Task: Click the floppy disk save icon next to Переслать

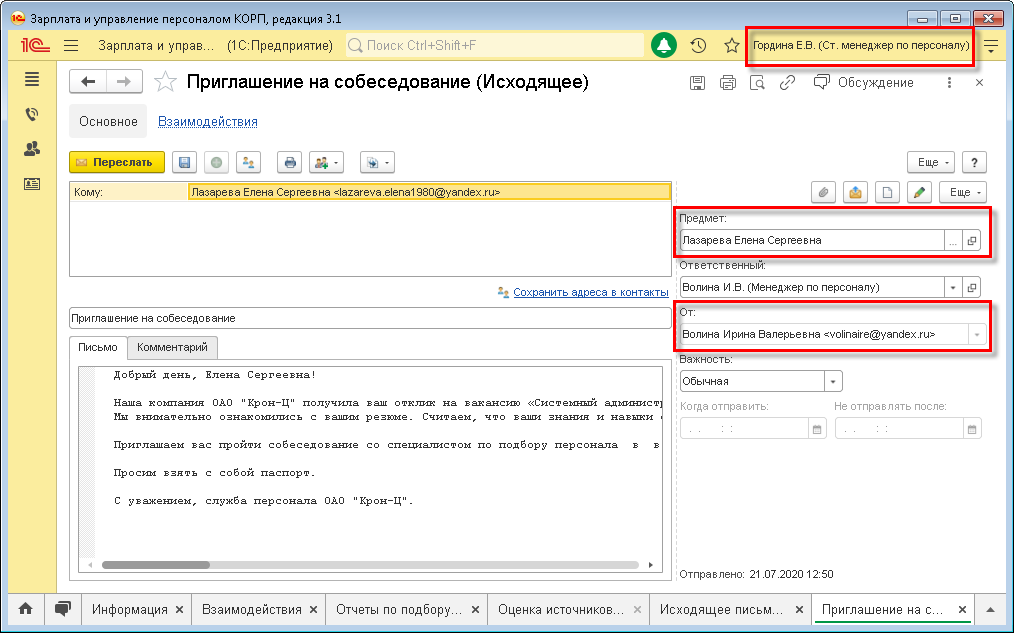Action: [183, 162]
